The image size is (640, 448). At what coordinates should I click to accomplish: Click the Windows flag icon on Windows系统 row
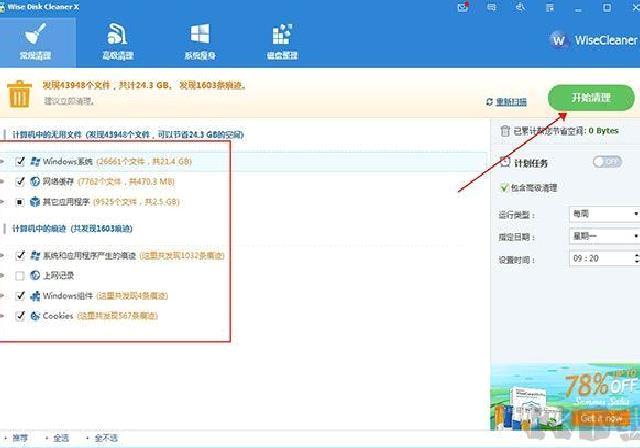click(35, 161)
